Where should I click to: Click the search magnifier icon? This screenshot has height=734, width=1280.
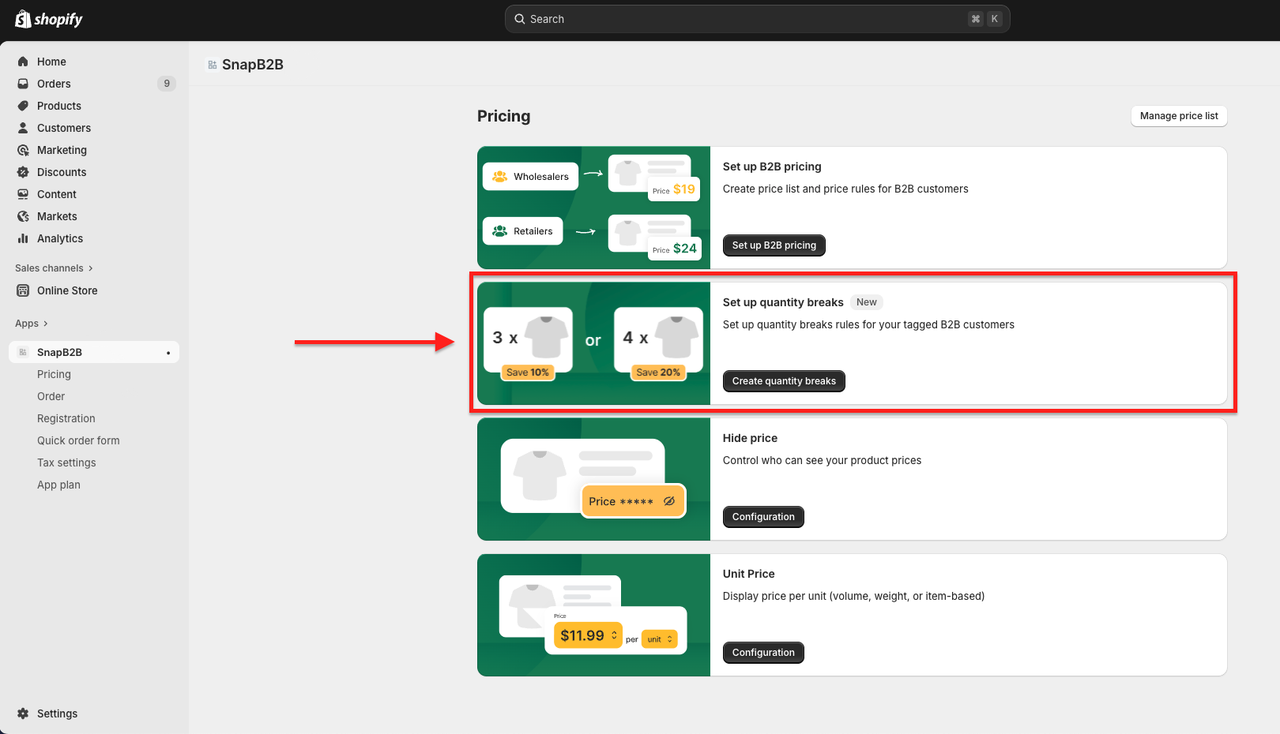pyautogui.click(x=520, y=19)
